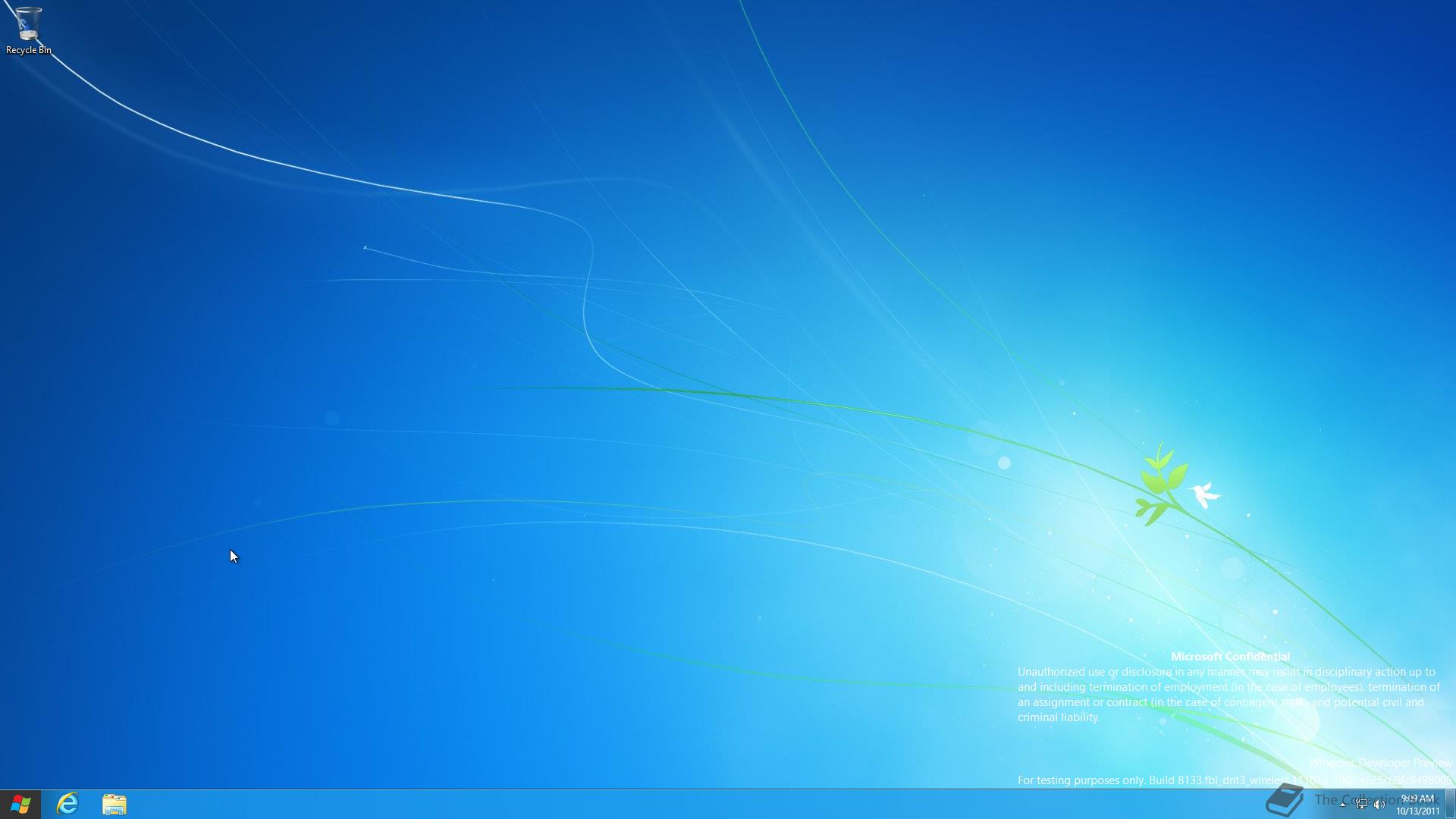1456x819 pixels.
Task: Click the white bird on wallpaper
Action: click(1203, 494)
